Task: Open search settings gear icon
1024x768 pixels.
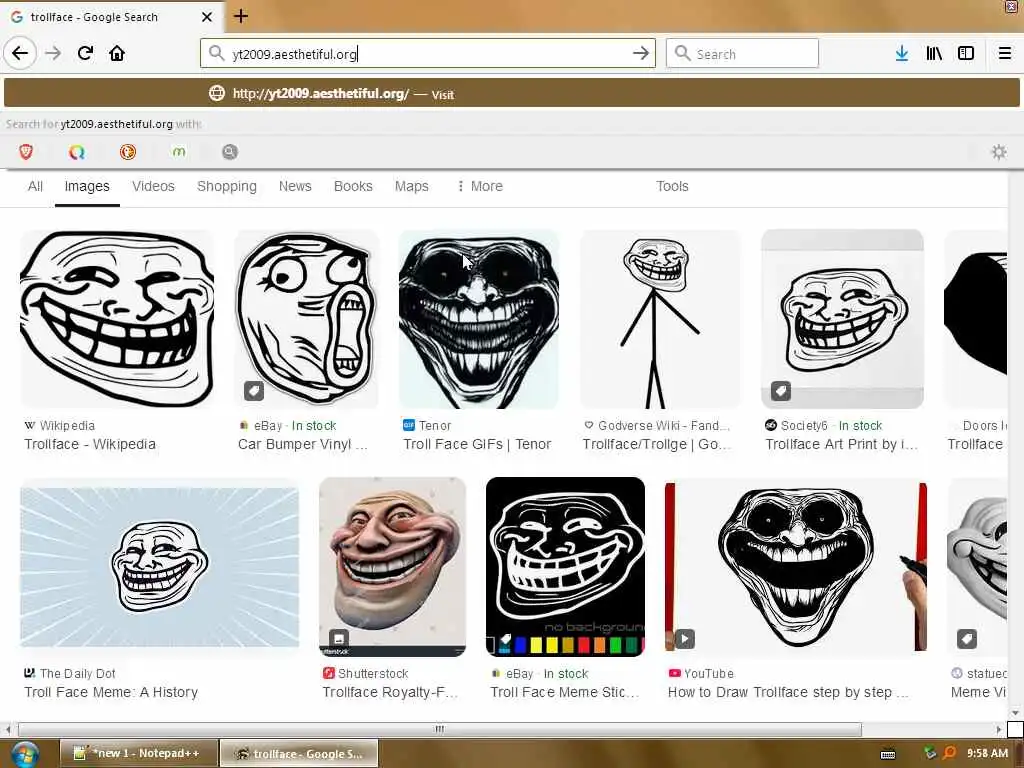Action: 999,152
